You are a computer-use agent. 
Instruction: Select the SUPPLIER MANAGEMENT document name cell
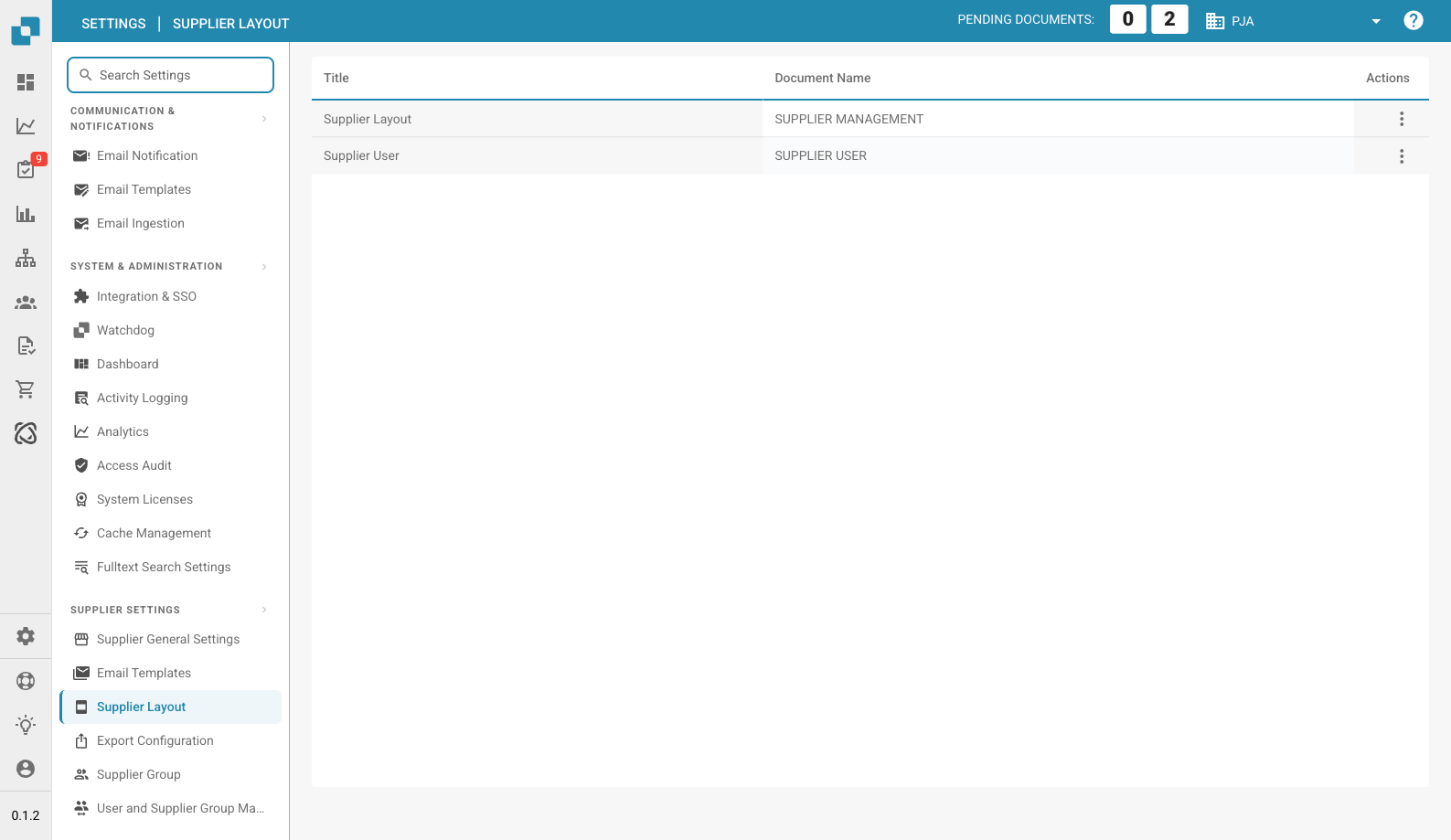pyautogui.click(x=1058, y=119)
